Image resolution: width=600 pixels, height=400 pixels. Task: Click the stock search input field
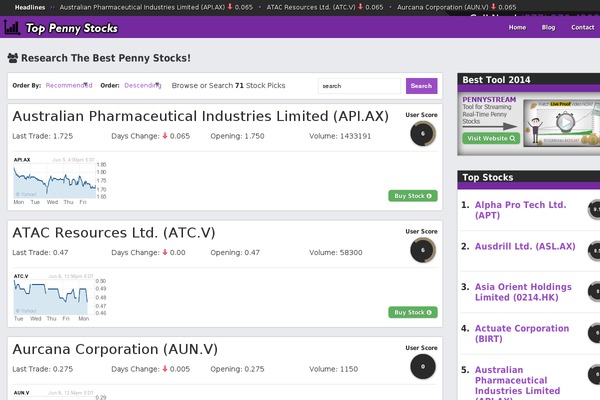click(x=359, y=86)
